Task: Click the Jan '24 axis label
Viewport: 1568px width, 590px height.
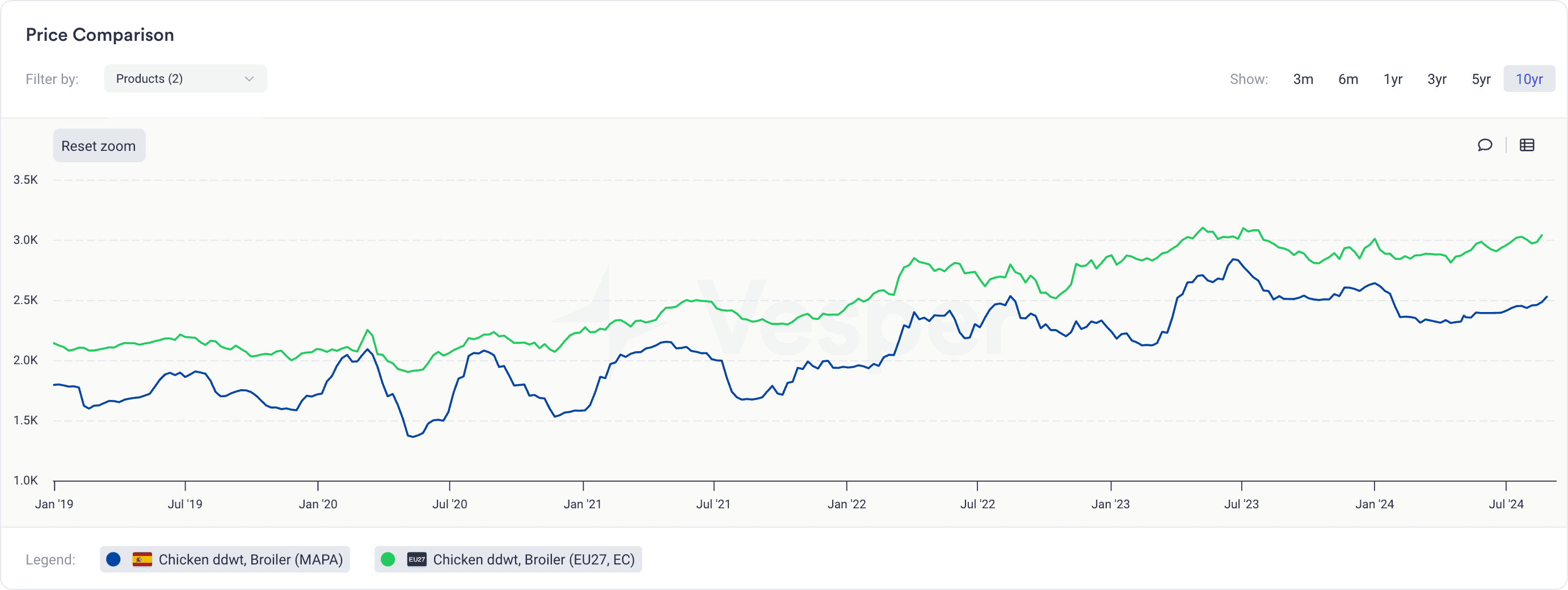Action: pos(1375,504)
